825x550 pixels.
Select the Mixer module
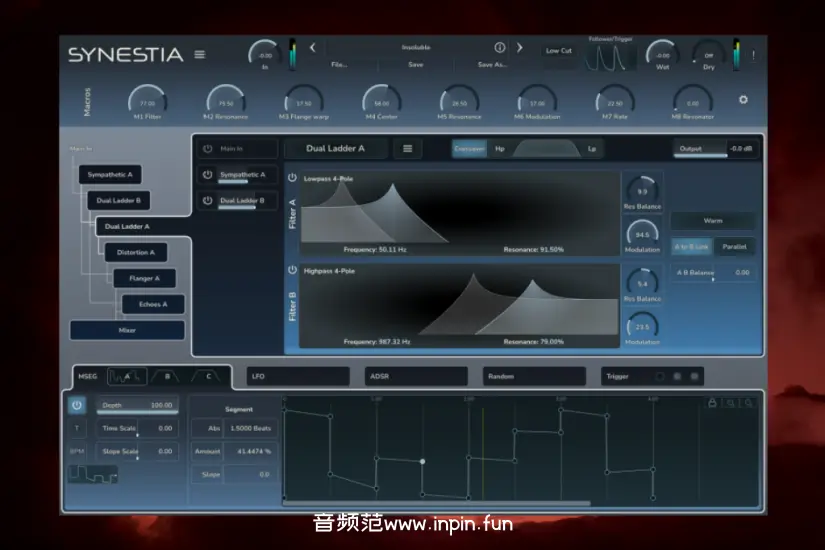point(127,330)
